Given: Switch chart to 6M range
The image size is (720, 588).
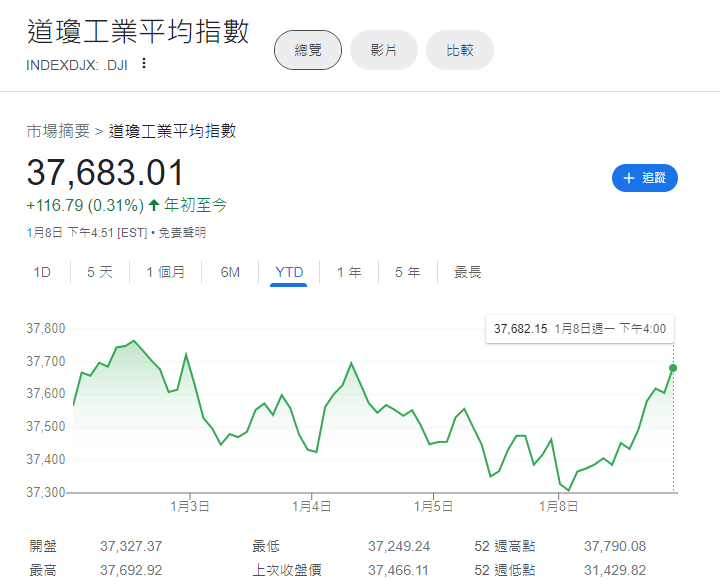Looking at the screenshot, I should [230, 272].
